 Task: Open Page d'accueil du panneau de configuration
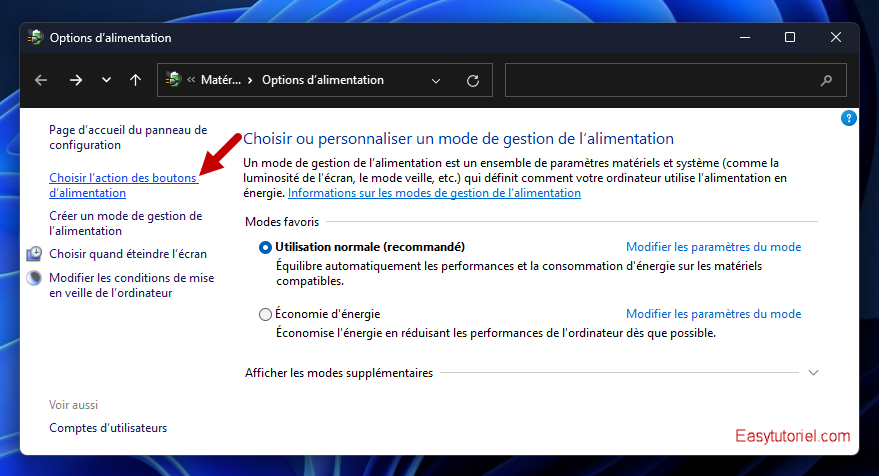coord(128,137)
